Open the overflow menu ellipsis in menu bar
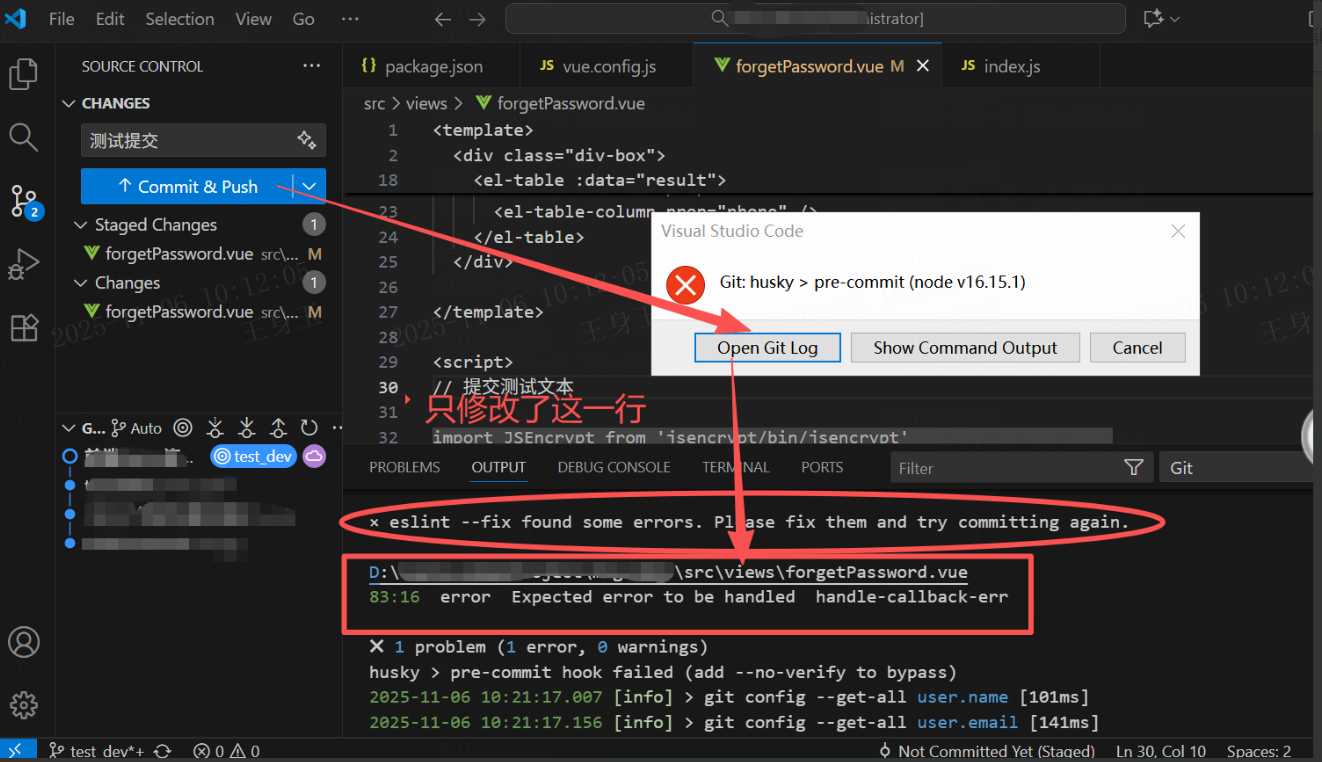Viewport: 1322px width, 762px height. pyautogui.click(x=349, y=19)
